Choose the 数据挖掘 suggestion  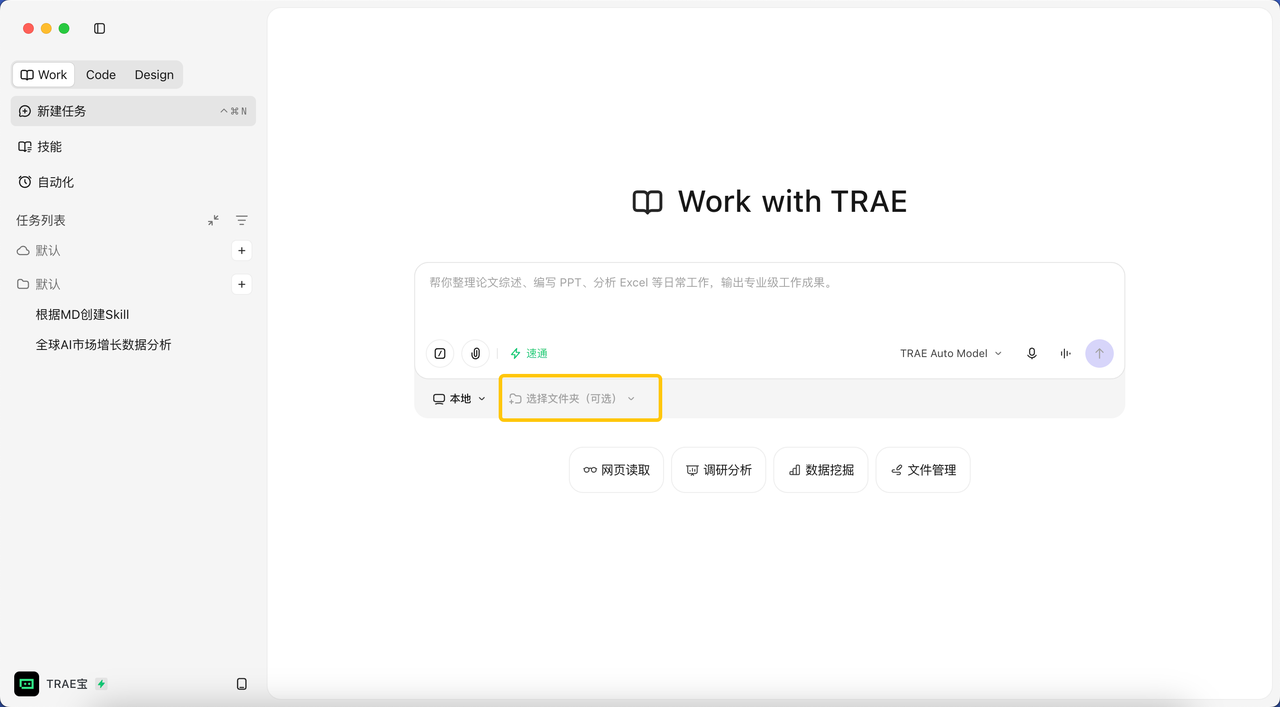pyautogui.click(x=821, y=470)
